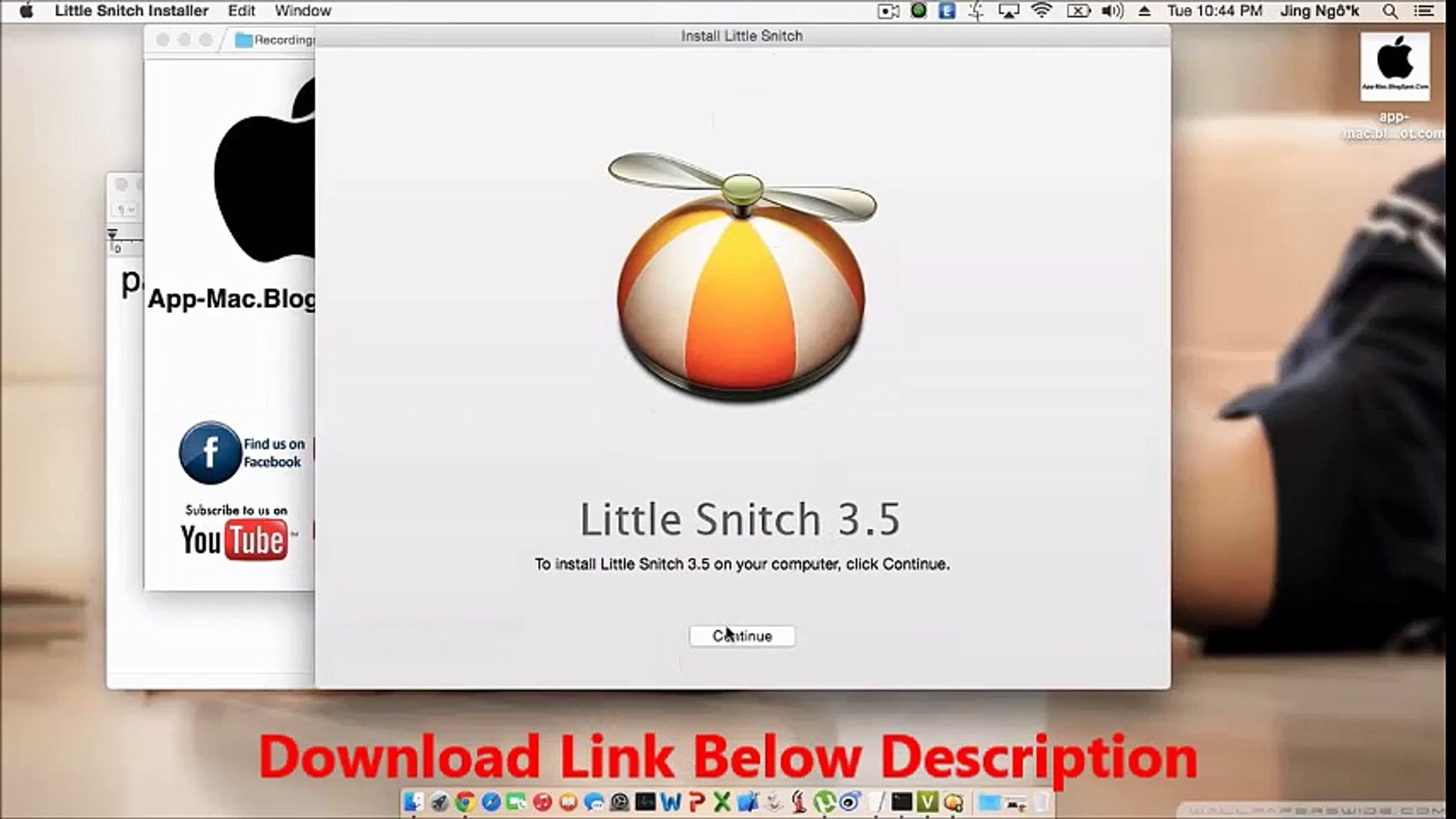Launch Google Chrome from the dock
Image resolution: width=1456 pixels, height=819 pixels.
(465, 802)
